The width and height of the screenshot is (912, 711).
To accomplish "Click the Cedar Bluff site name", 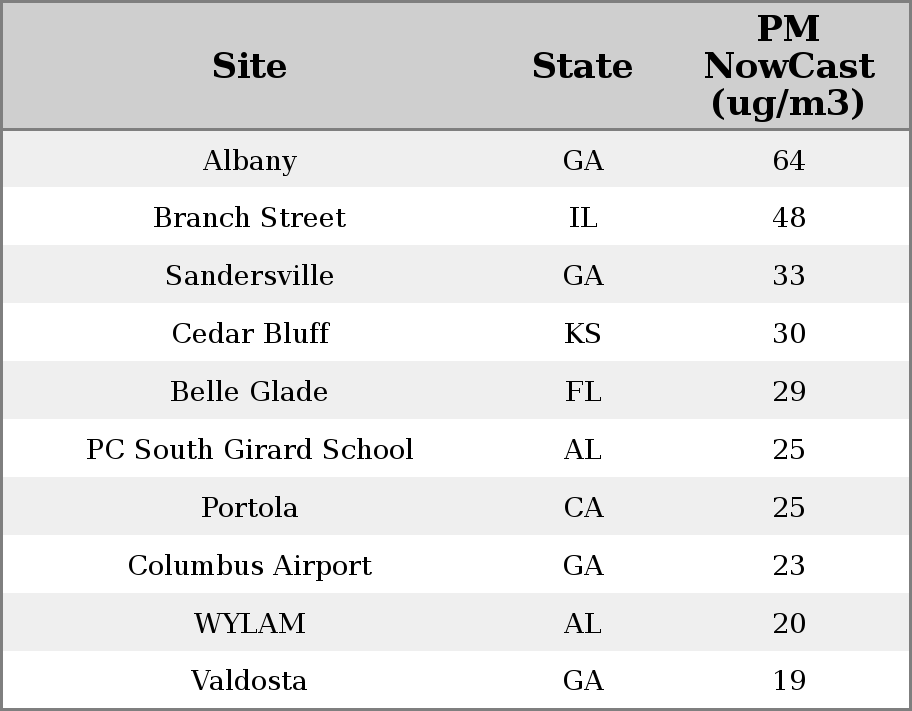I will point(249,334).
